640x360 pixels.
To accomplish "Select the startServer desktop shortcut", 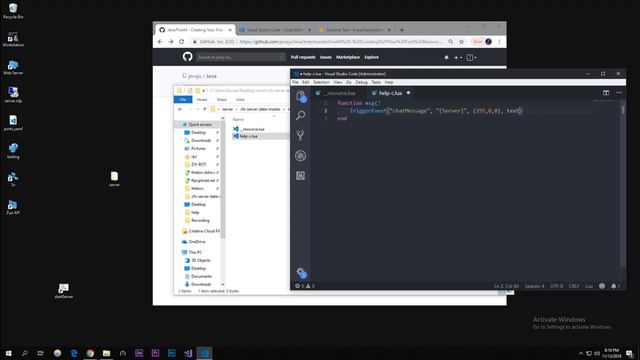I will click(64, 291).
